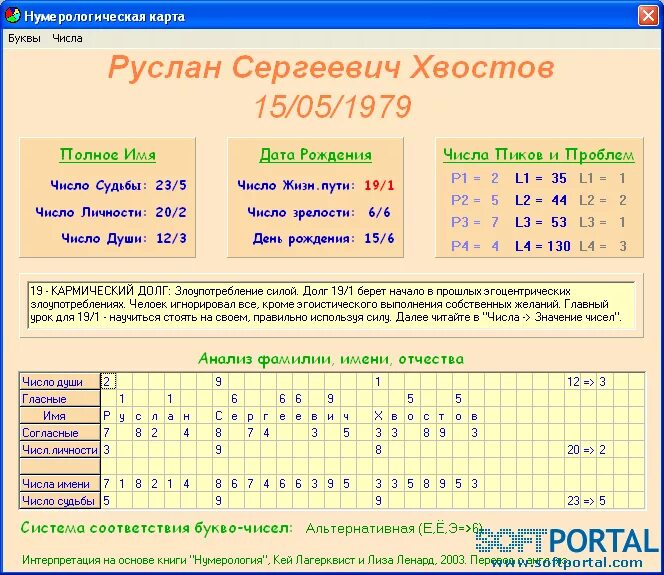Select the name title Руслан Сергеевич Хвостов

(331, 68)
